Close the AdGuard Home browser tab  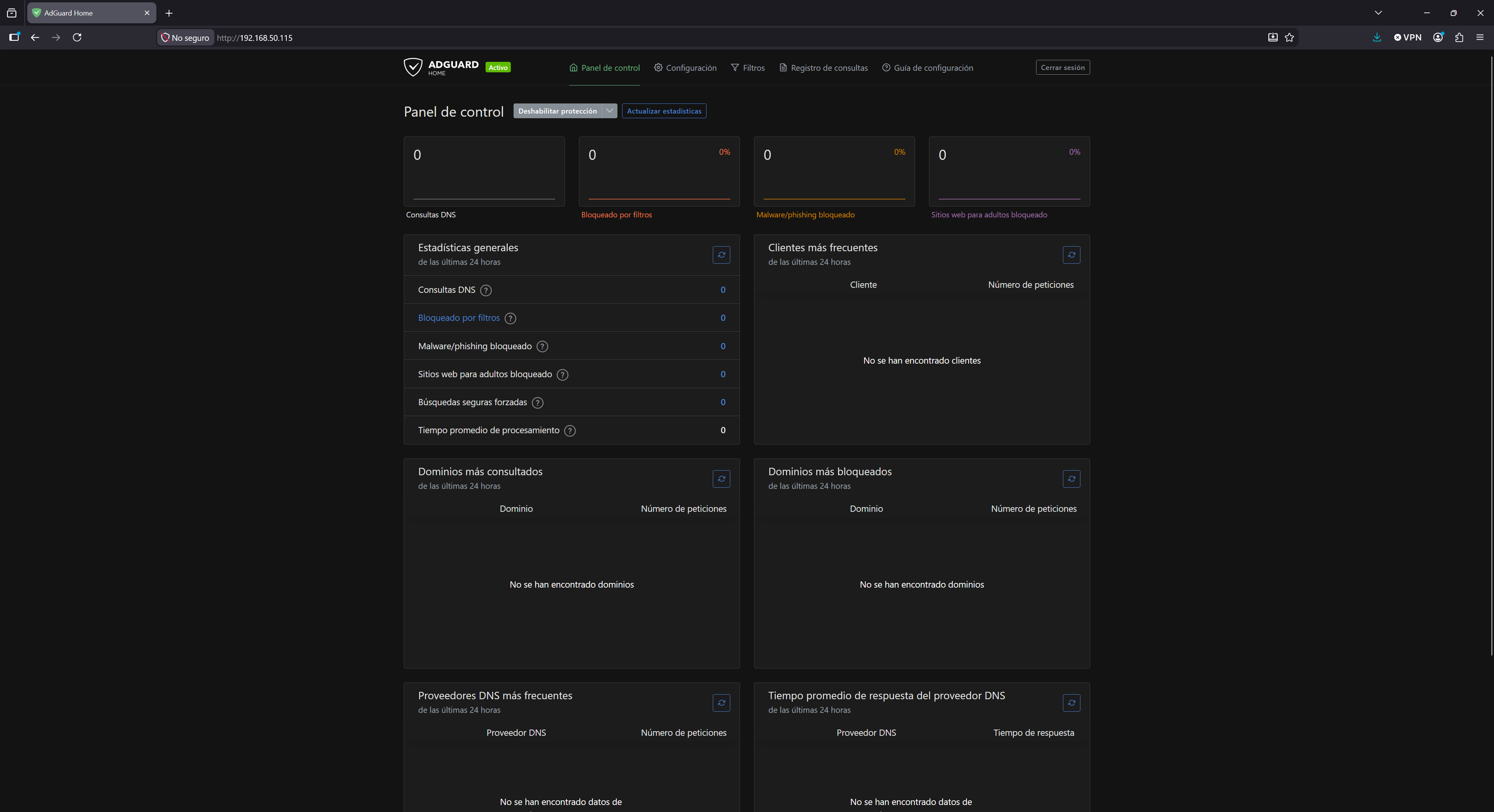pos(147,13)
